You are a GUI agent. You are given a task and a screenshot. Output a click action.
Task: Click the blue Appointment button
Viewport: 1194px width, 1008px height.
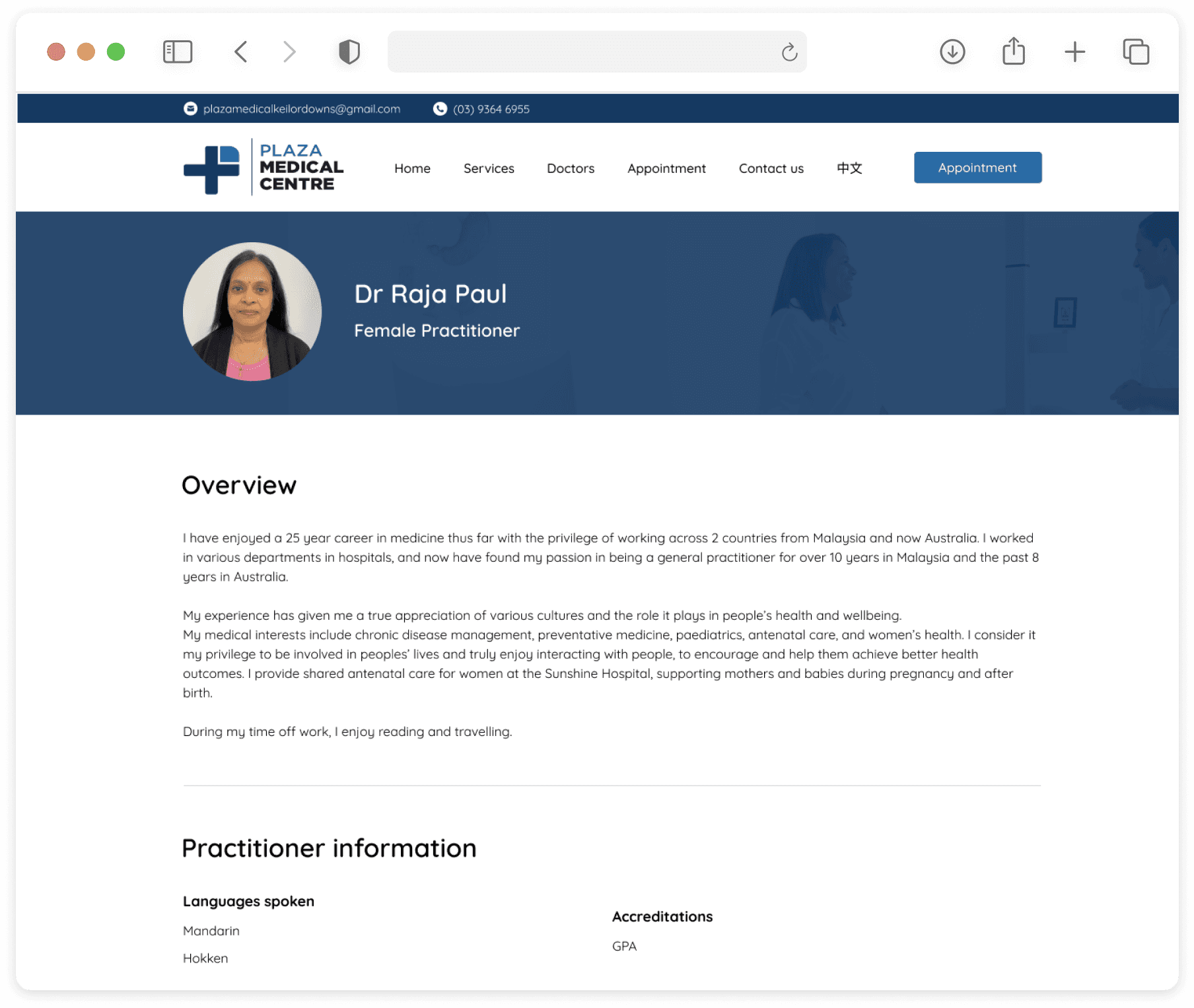point(977,168)
